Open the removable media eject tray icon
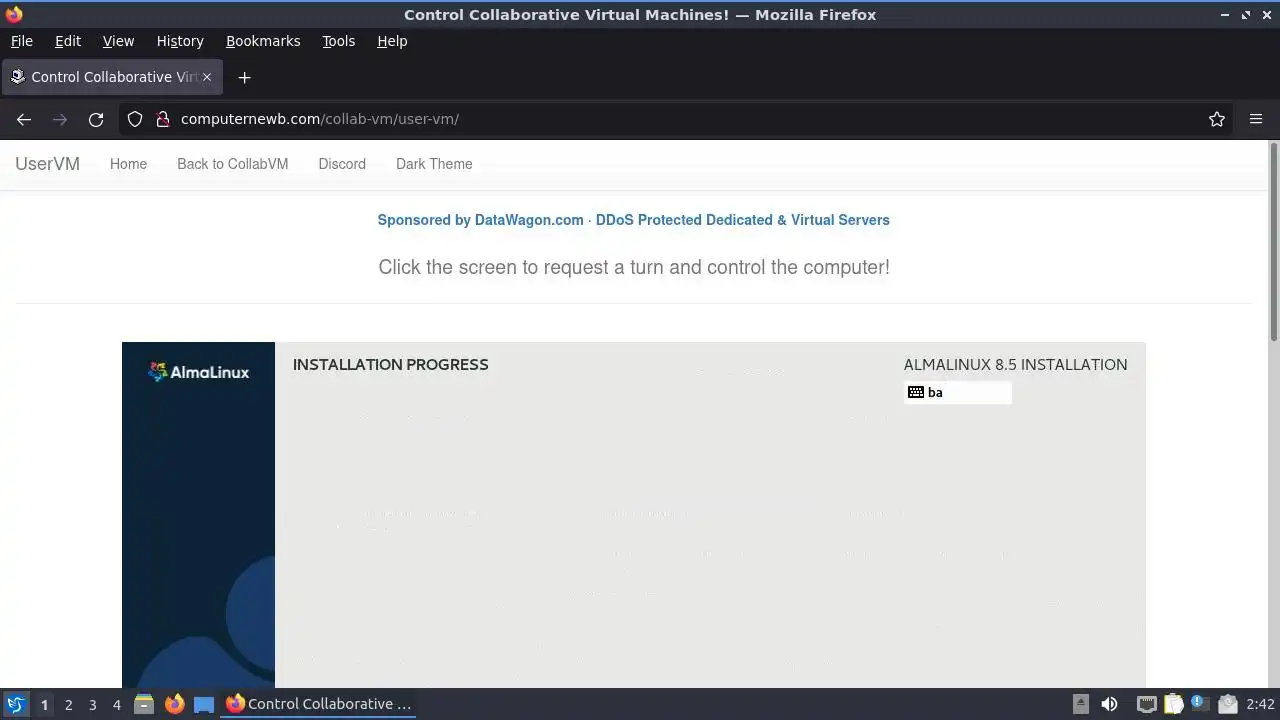 coord(1081,704)
